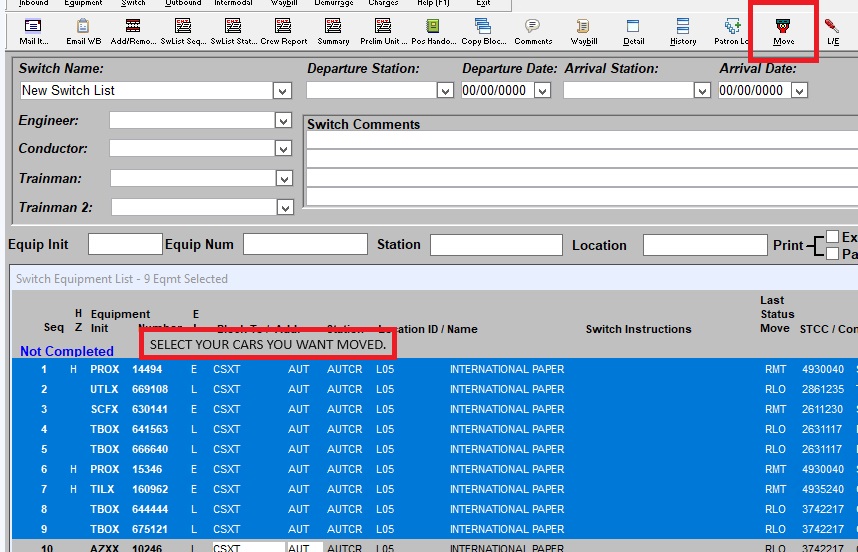Image resolution: width=858 pixels, height=552 pixels.
Task: Open the Waybill scroll icon
Action: 583,32
